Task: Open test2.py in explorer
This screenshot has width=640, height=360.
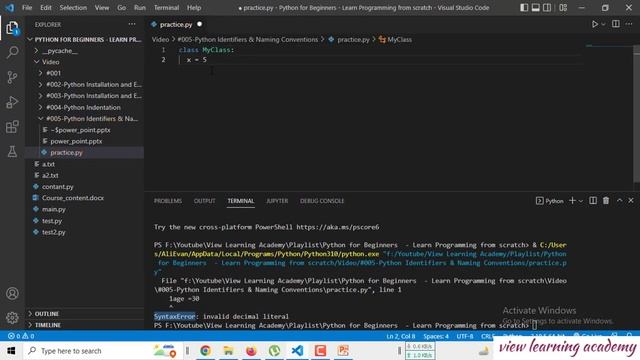Action: click(84, 232)
